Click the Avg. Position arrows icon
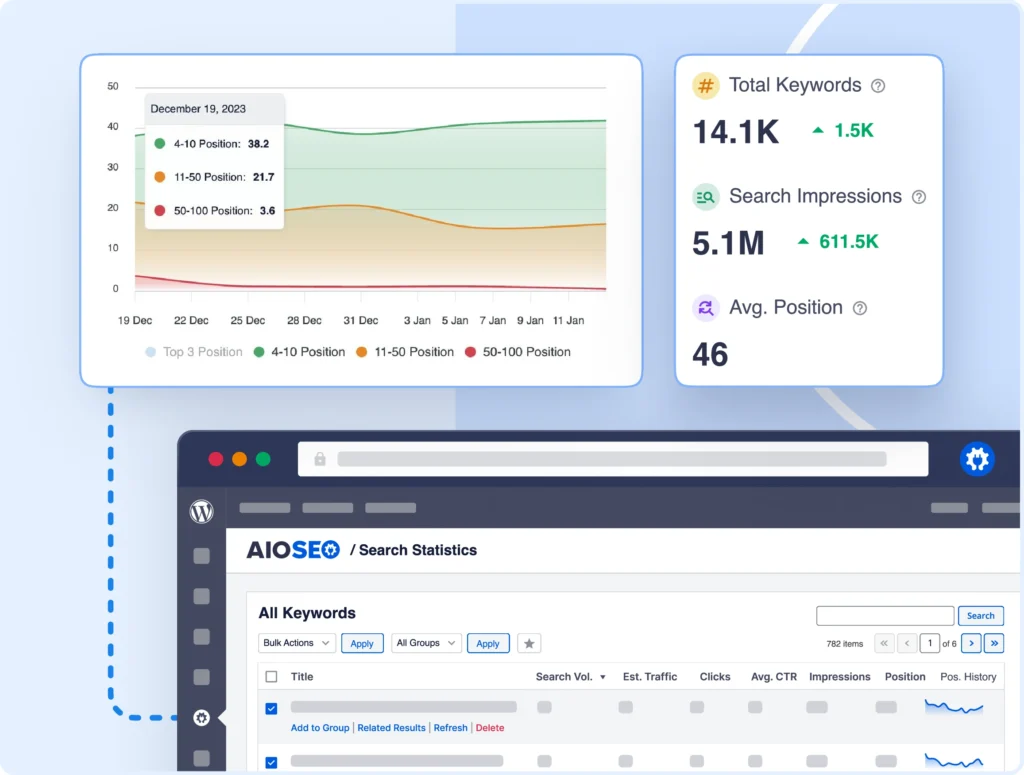This screenshot has height=775, width=1024. (705, 308)
